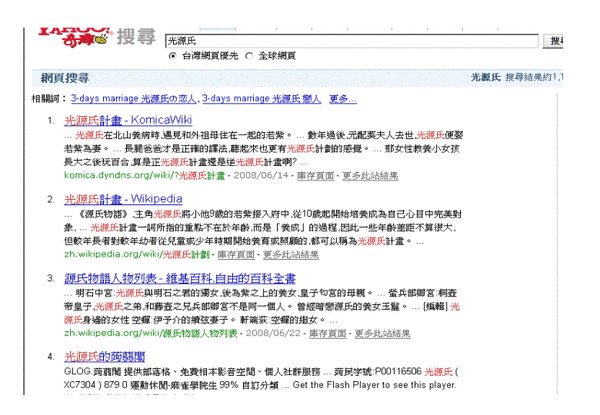Open cached page of KomicaWiki result
The image size is (600, 415).
315,176
